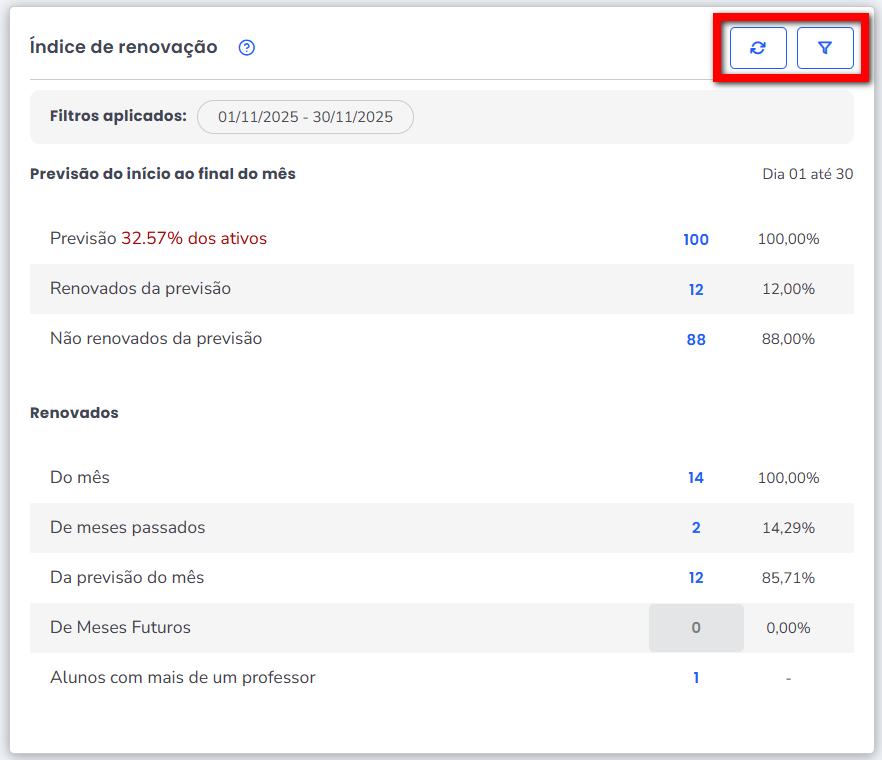The width and height of the screenshot is (882, 760).
Task: Open the 100 count for Previsão
Action: coord(696,240)
